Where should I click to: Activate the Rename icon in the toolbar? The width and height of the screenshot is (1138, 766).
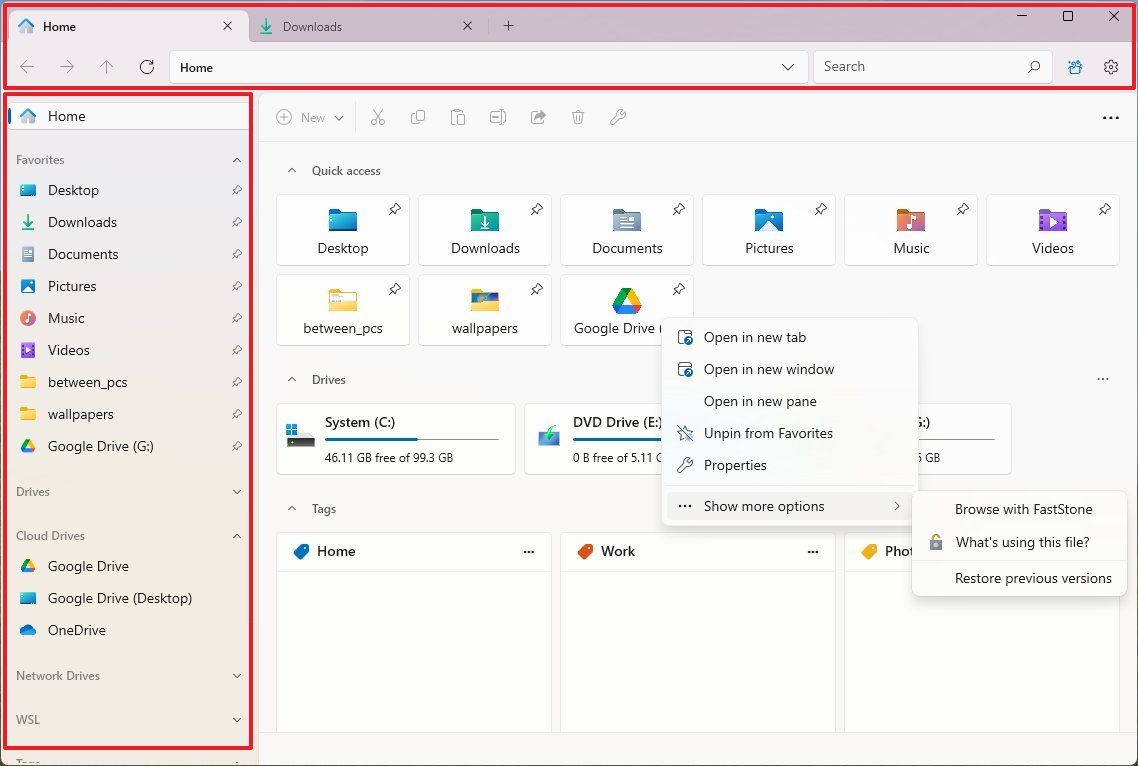pyautogui.click(x=498, y=117)
